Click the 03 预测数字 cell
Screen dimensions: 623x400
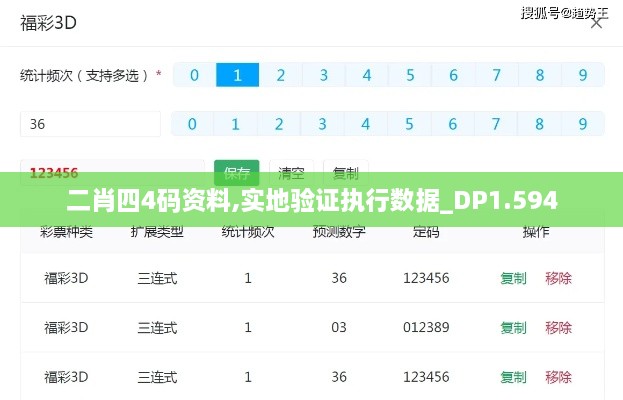(x=339, y=327)
